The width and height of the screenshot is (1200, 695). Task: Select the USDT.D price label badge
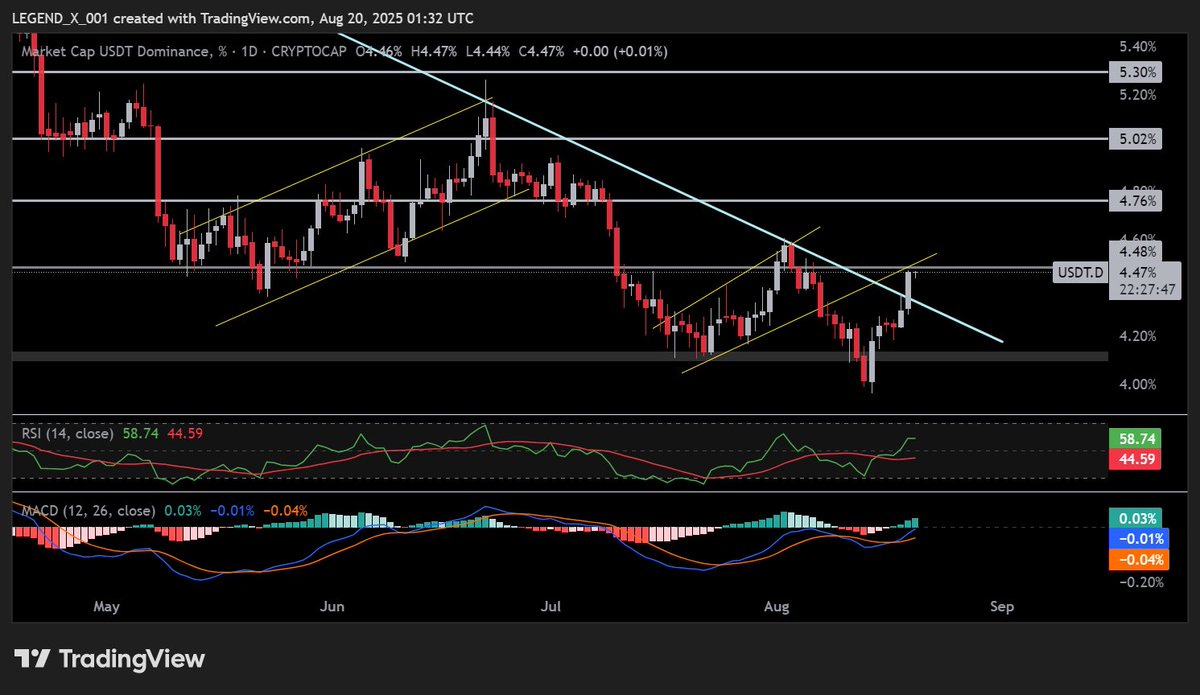click(1079, 271)
